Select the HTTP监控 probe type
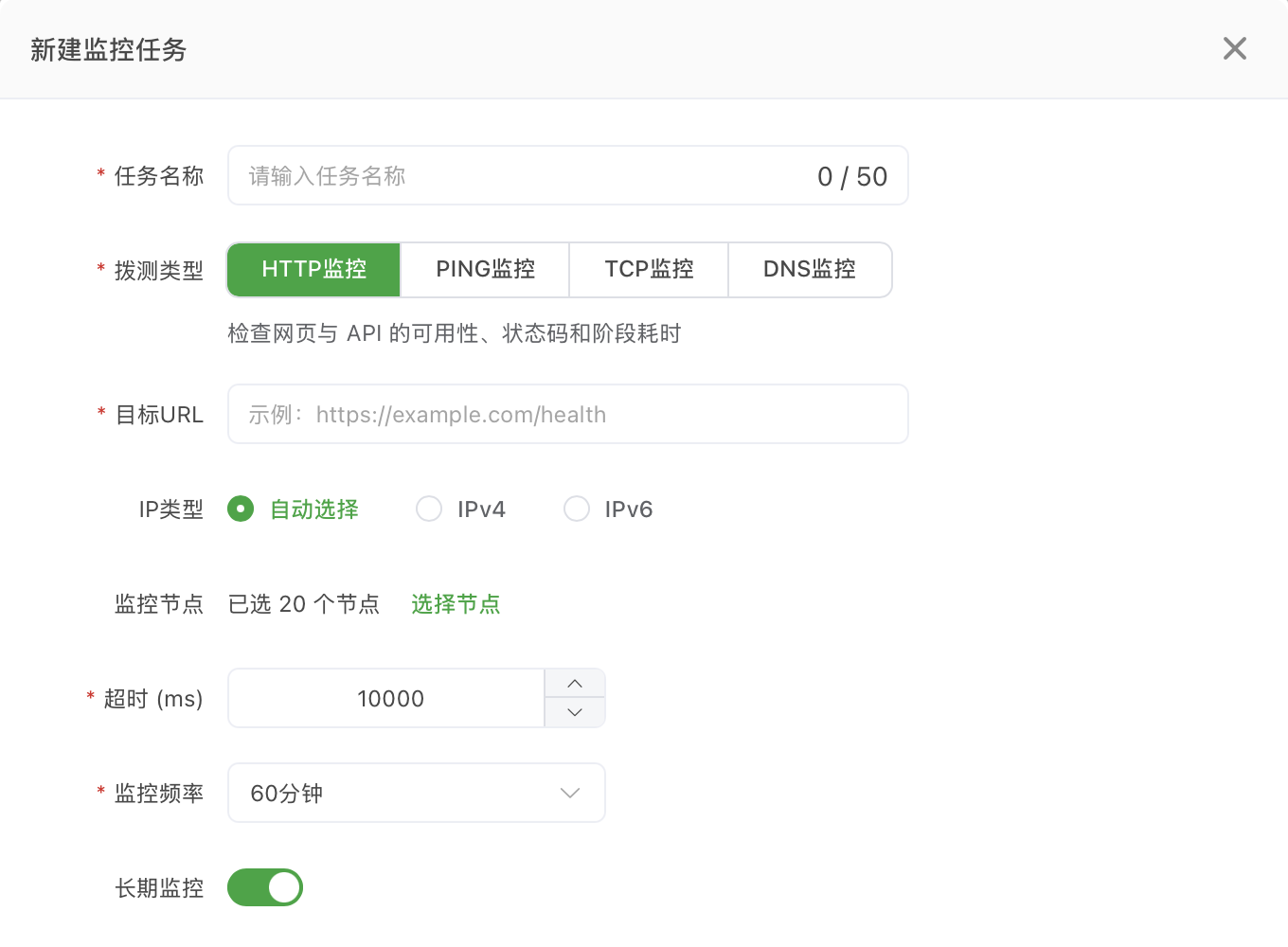Viewport: 1288px width, 947px height. (x=313, y=270)
